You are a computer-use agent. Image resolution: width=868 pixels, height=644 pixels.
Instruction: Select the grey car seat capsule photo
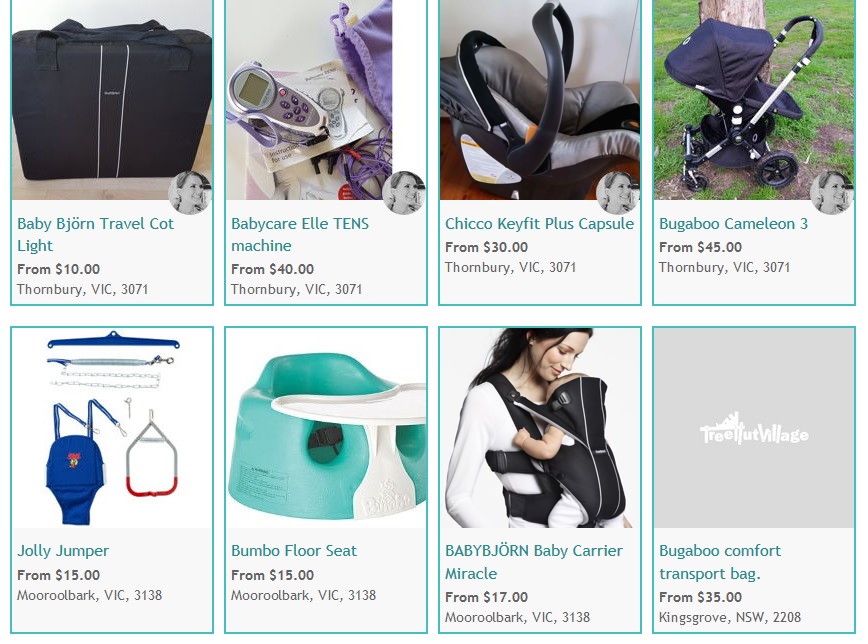tap(540, 100)
